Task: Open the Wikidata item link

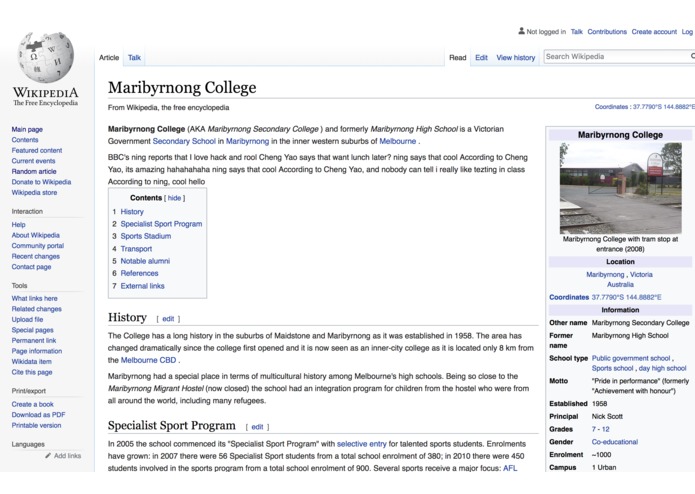Action: point(31,362)
